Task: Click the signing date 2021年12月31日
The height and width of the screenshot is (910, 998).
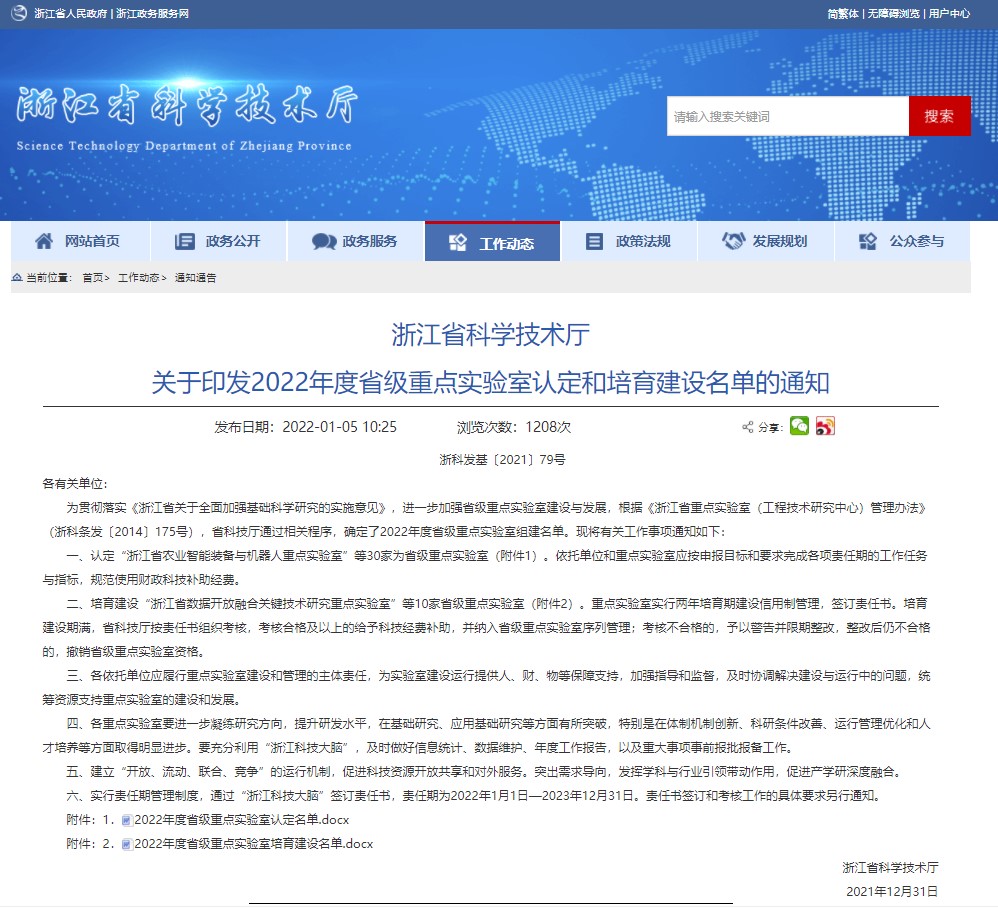Action: (x=892, y=892)
